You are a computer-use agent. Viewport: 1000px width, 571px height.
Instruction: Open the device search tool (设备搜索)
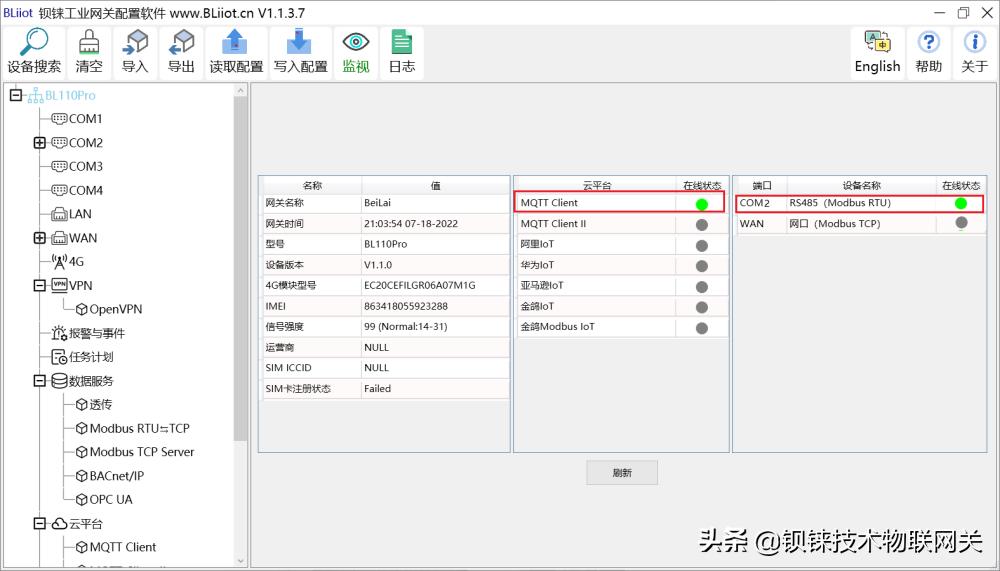(34, 52)
